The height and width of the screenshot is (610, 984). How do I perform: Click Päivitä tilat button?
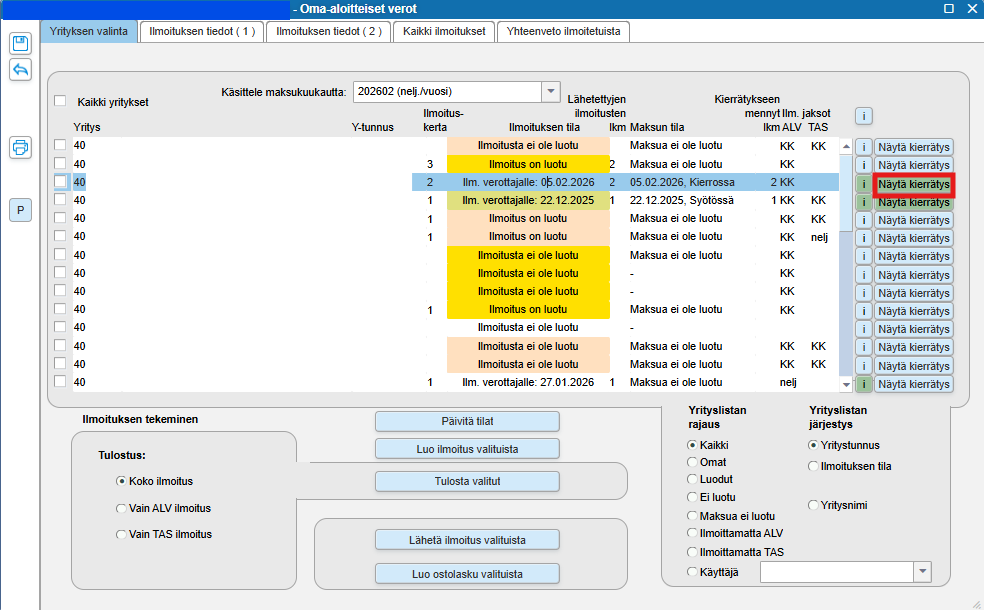(467, 421)
